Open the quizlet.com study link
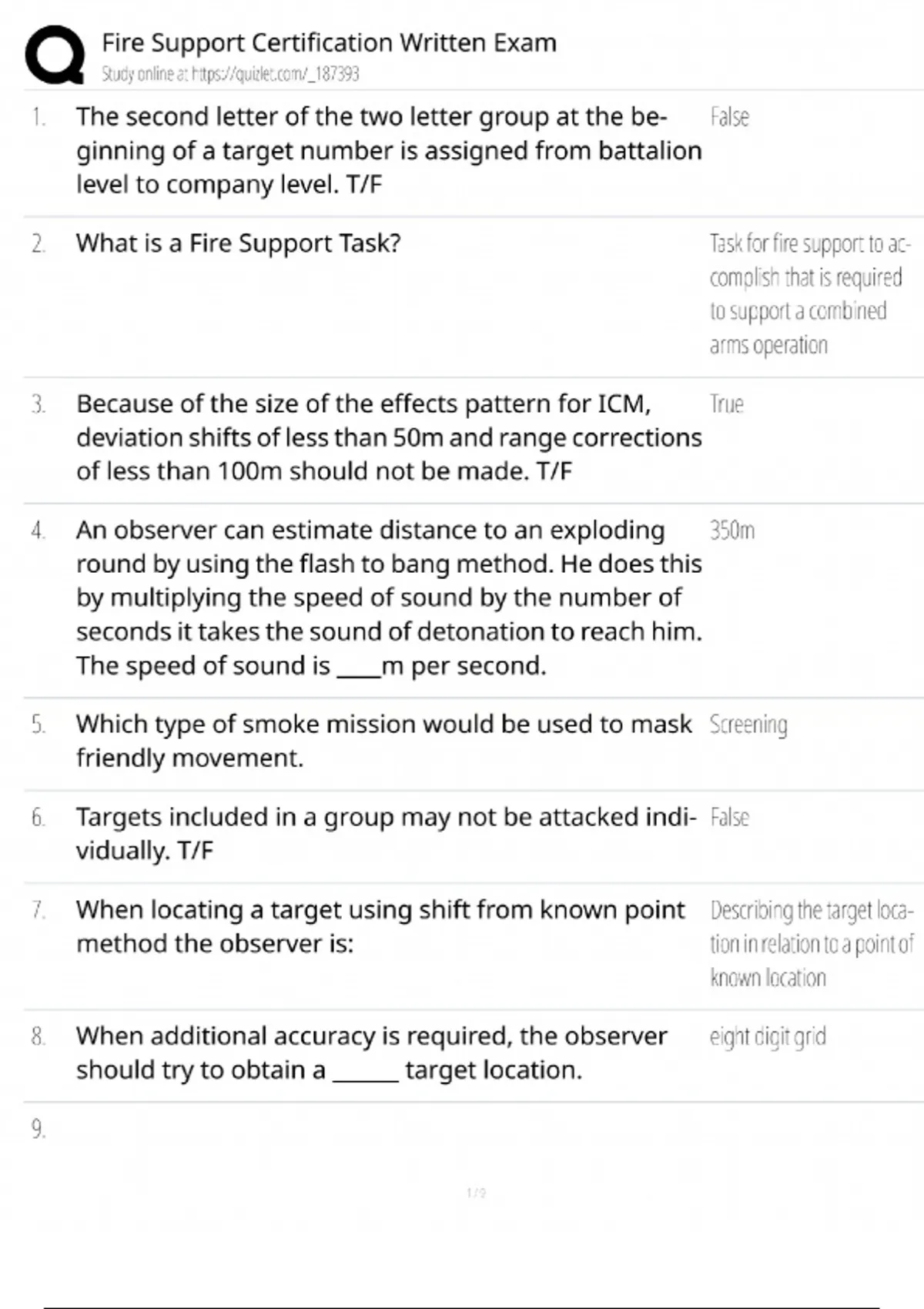Screen dimensions: 924x1309 tap(230, 74)
